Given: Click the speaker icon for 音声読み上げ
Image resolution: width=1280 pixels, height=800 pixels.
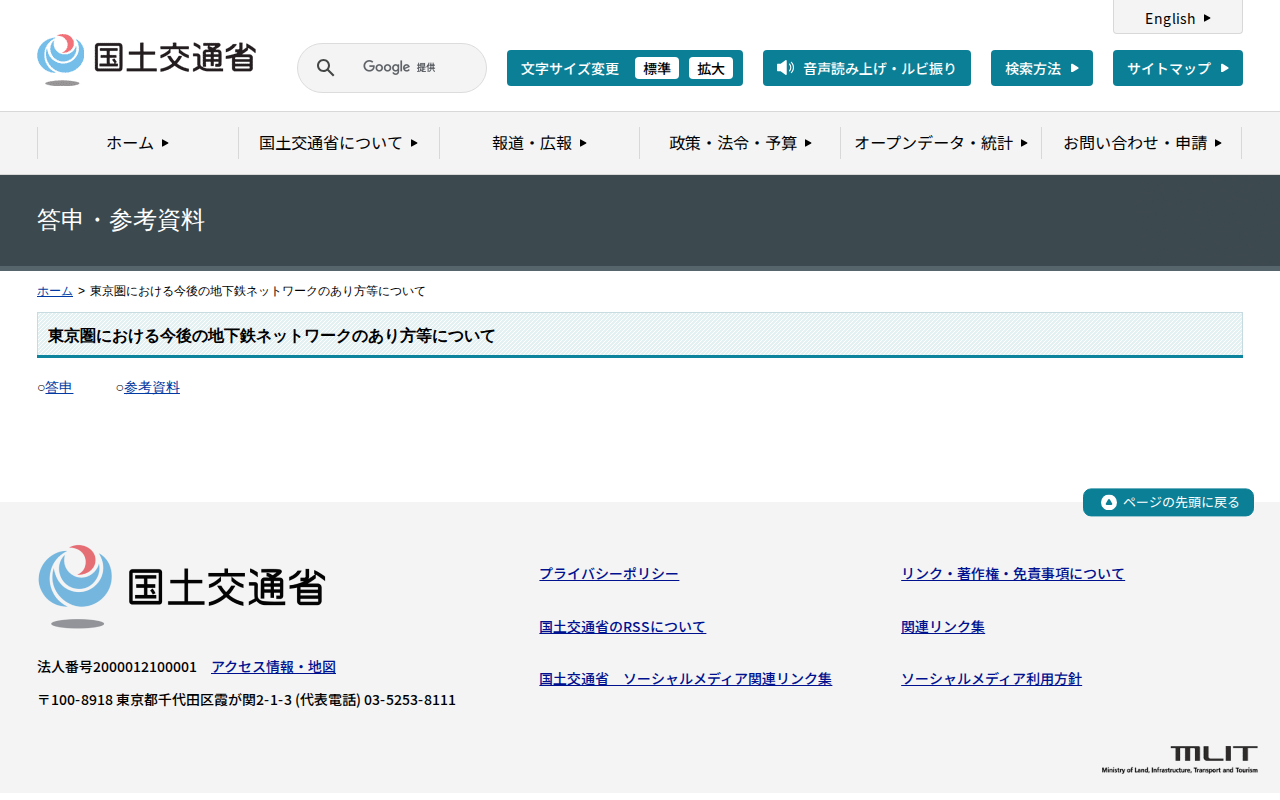Looking at the screenshot, I should coord(785,68).
